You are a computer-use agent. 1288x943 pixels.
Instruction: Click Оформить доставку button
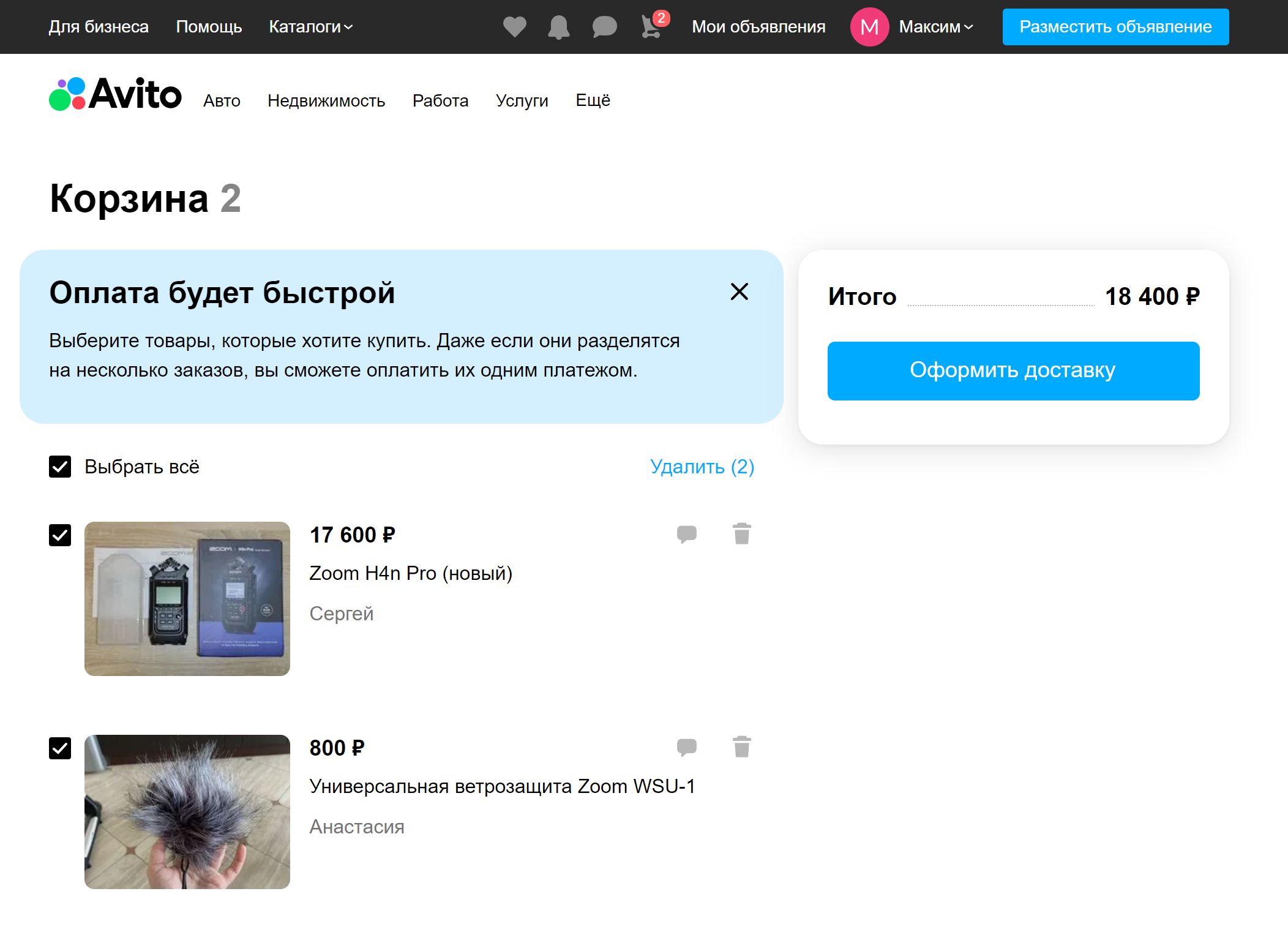(x=1013, y=370)
